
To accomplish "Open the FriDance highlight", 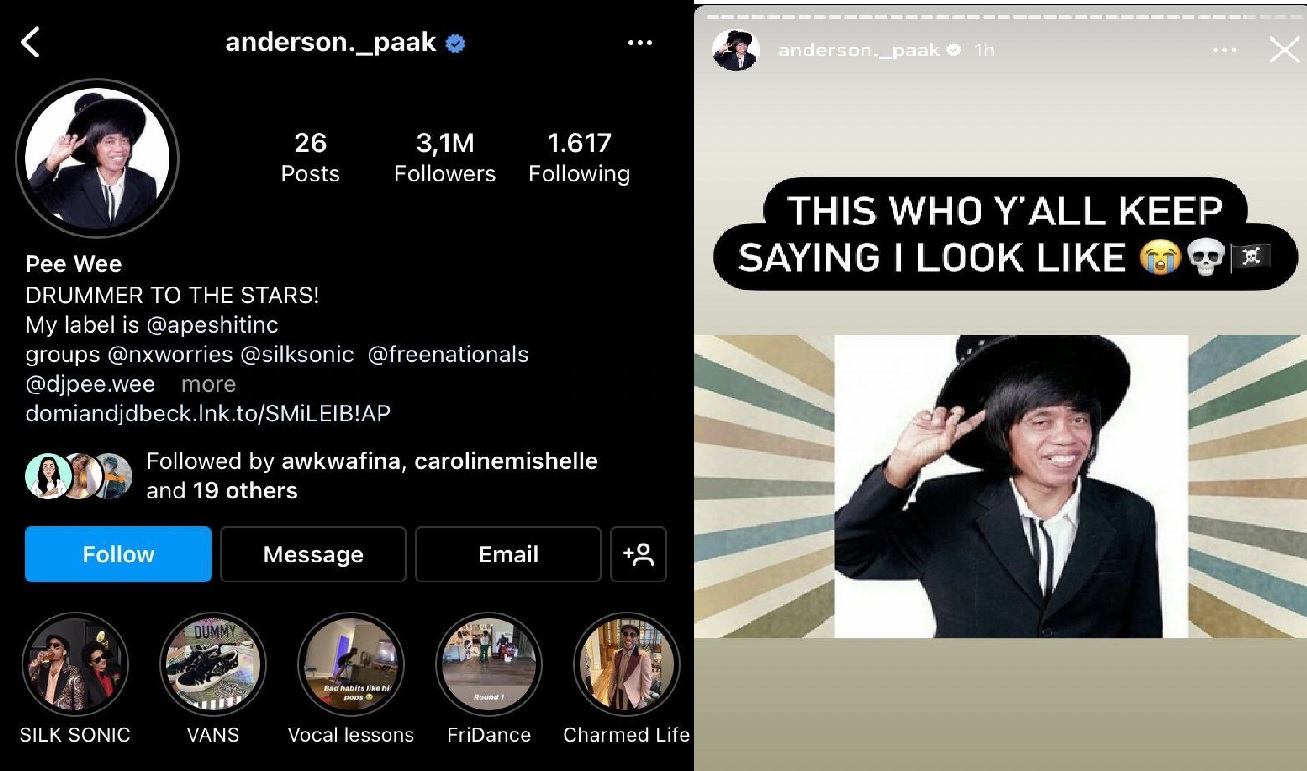I will (489, 665).
